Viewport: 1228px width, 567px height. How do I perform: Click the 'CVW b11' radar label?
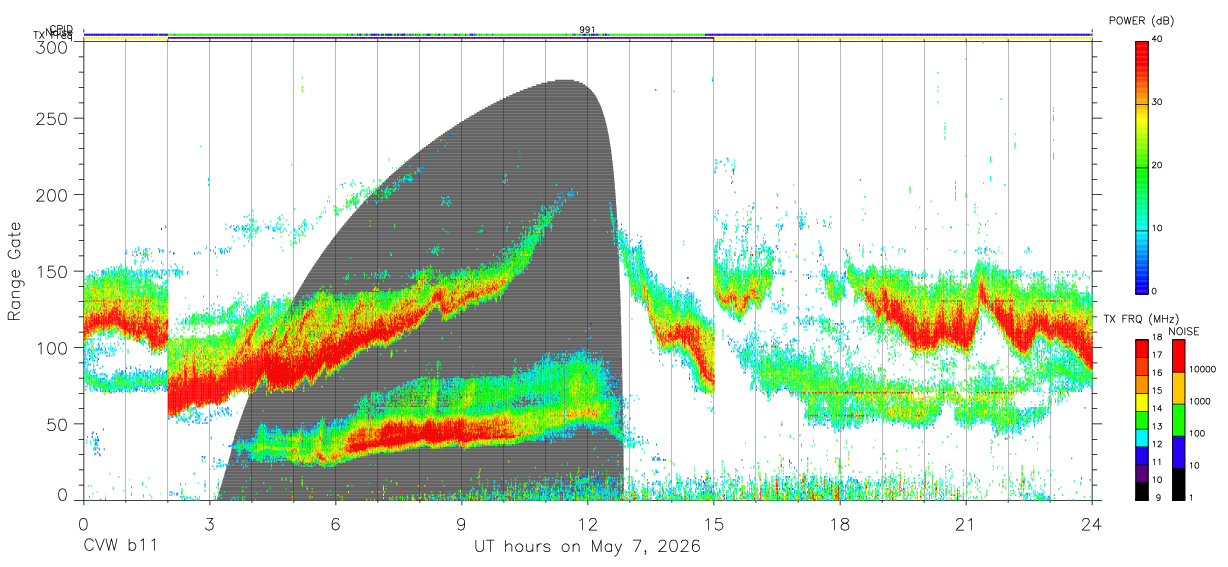(120, 547)
